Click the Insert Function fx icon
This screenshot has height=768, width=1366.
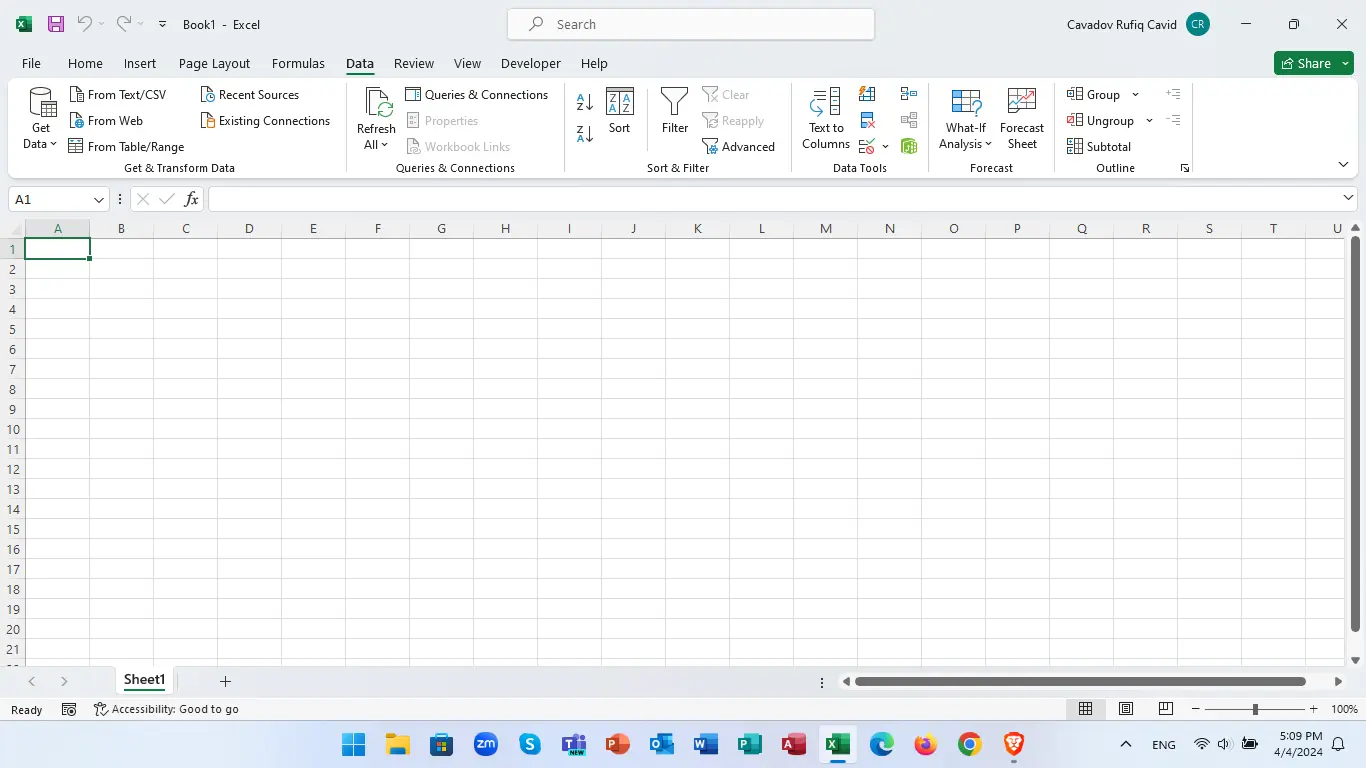(192, 199)
